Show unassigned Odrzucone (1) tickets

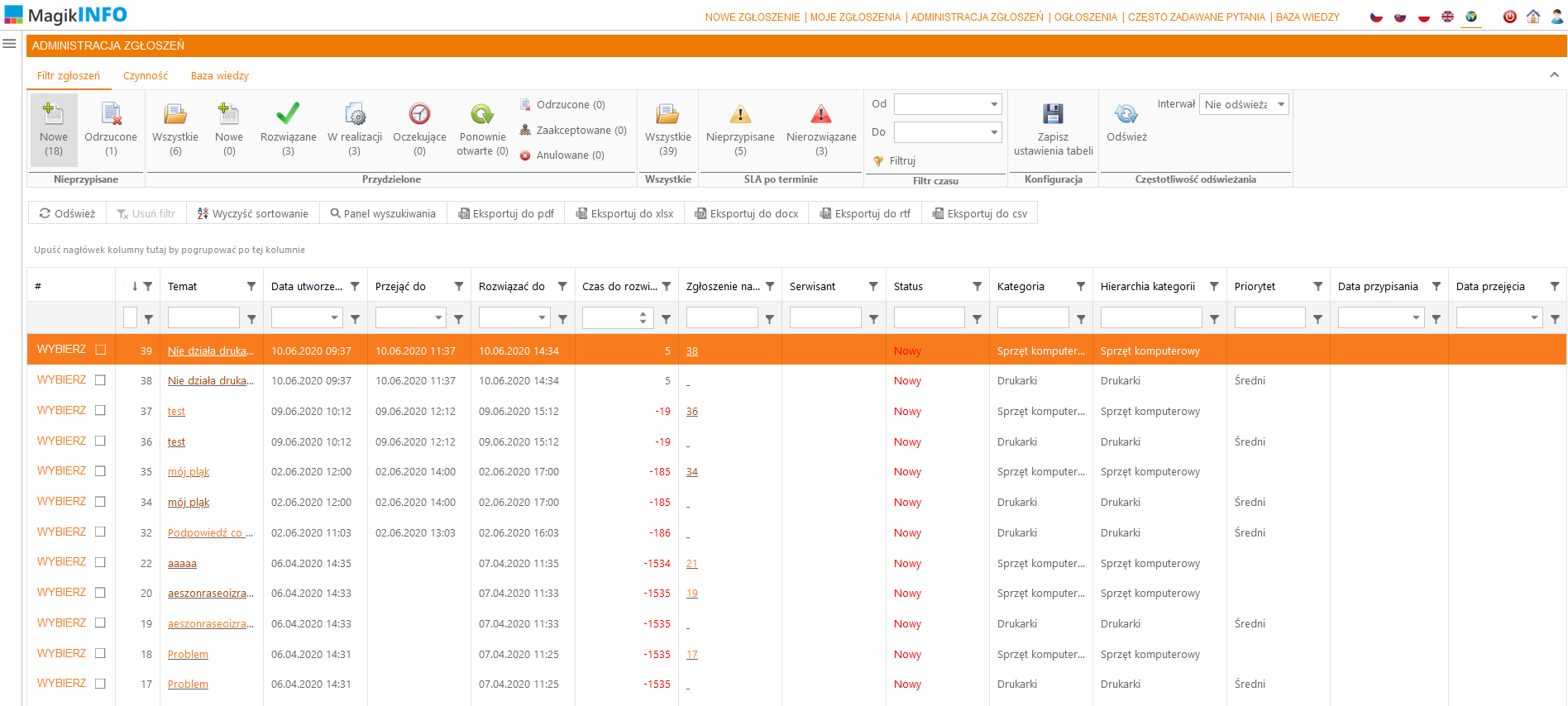(x=111, y=131)
